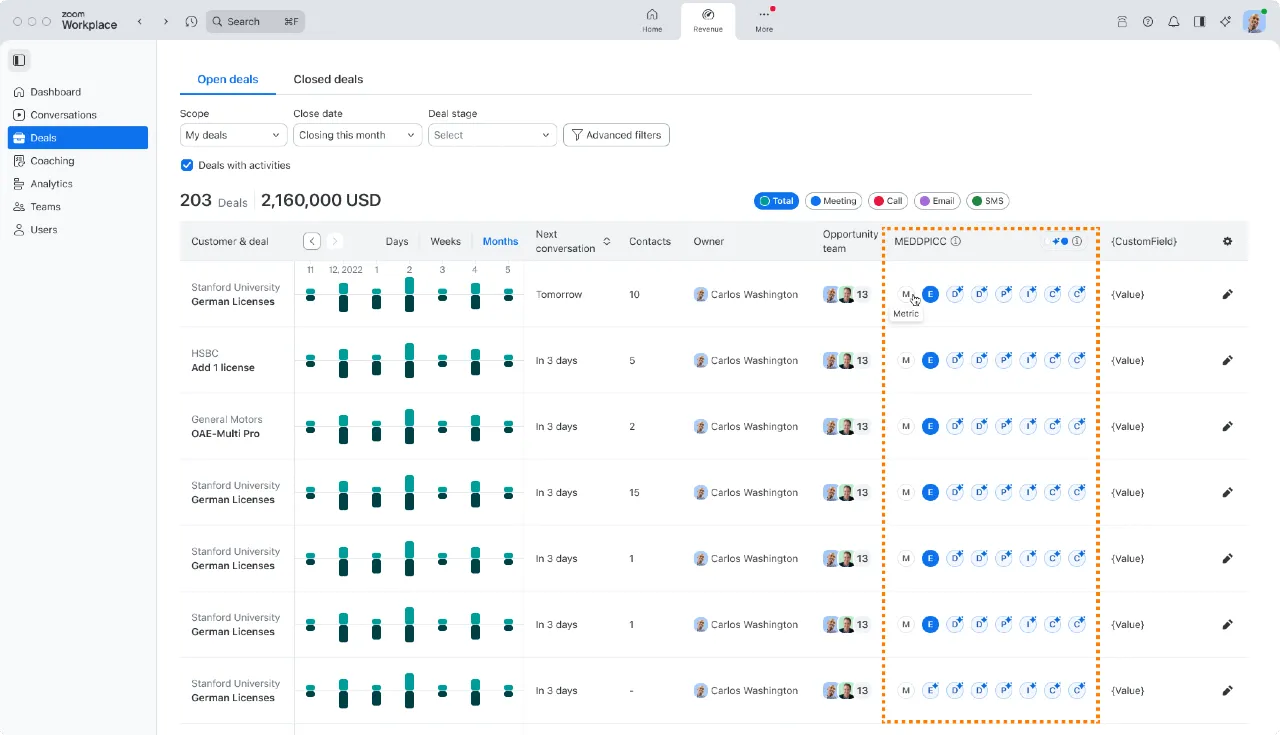Screen dimensions: 1280x735
Task: Go back with the title bar arrow
Action: [139, 21]
